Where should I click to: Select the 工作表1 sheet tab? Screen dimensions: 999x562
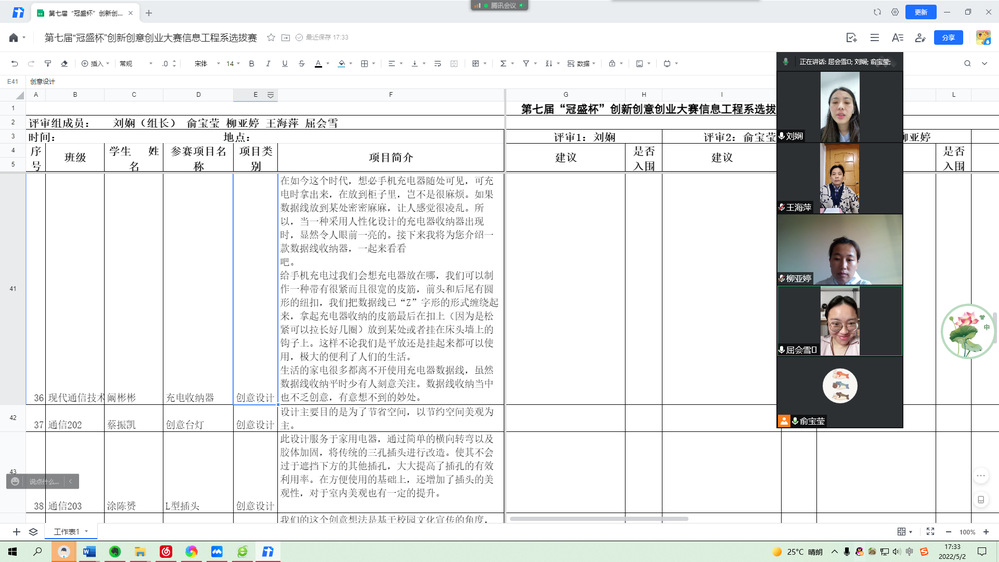67,532
